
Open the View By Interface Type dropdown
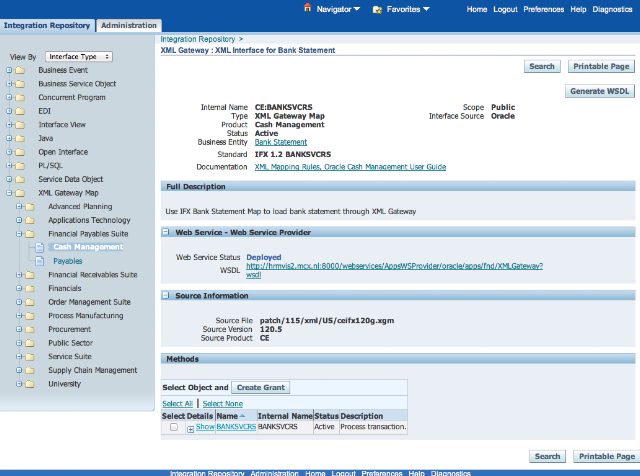[79, 57]
